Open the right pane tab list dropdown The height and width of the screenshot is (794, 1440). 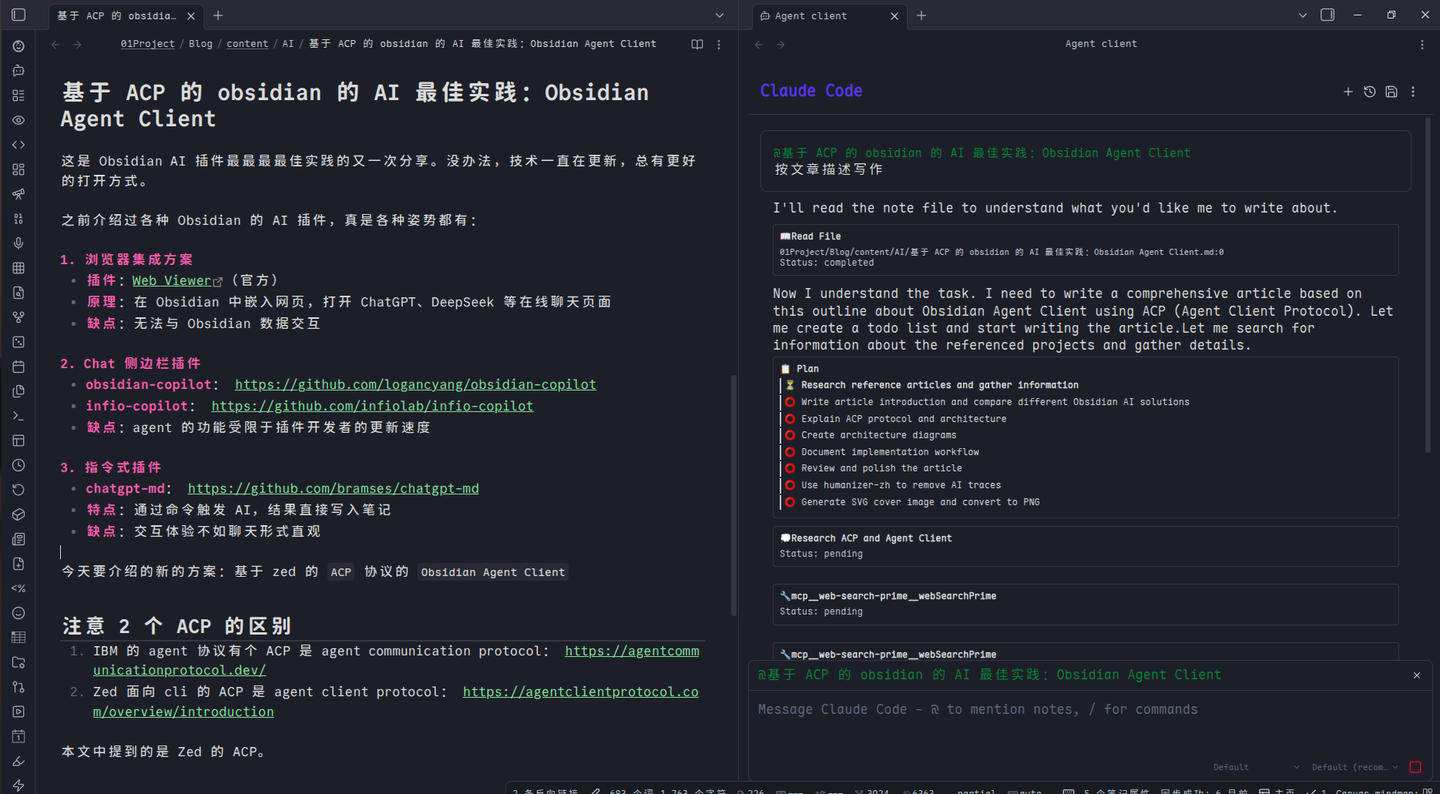tap(1302, 15)
